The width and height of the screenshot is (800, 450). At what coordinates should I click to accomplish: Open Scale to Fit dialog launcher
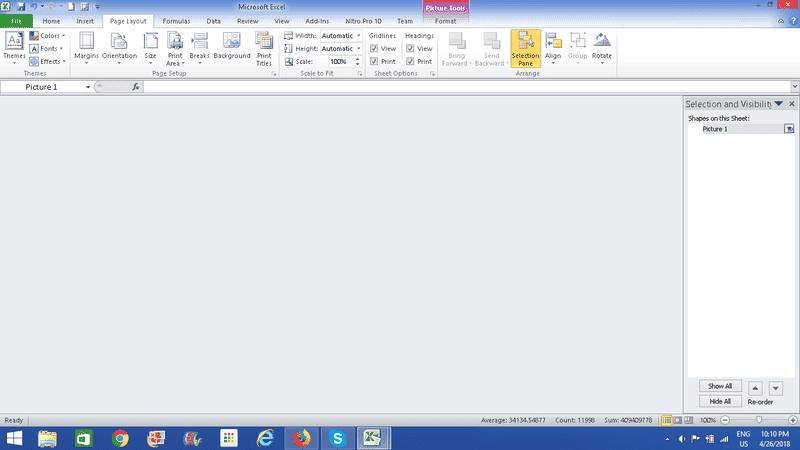pos(360,74)
